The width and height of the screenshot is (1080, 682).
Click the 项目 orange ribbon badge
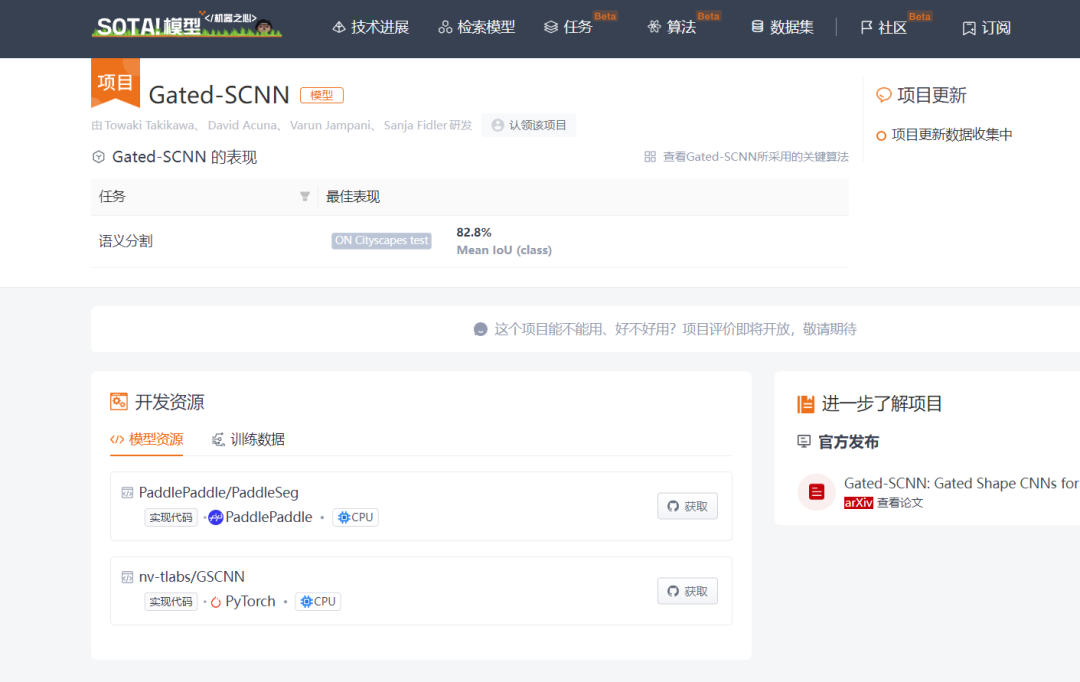coord(115,83)
